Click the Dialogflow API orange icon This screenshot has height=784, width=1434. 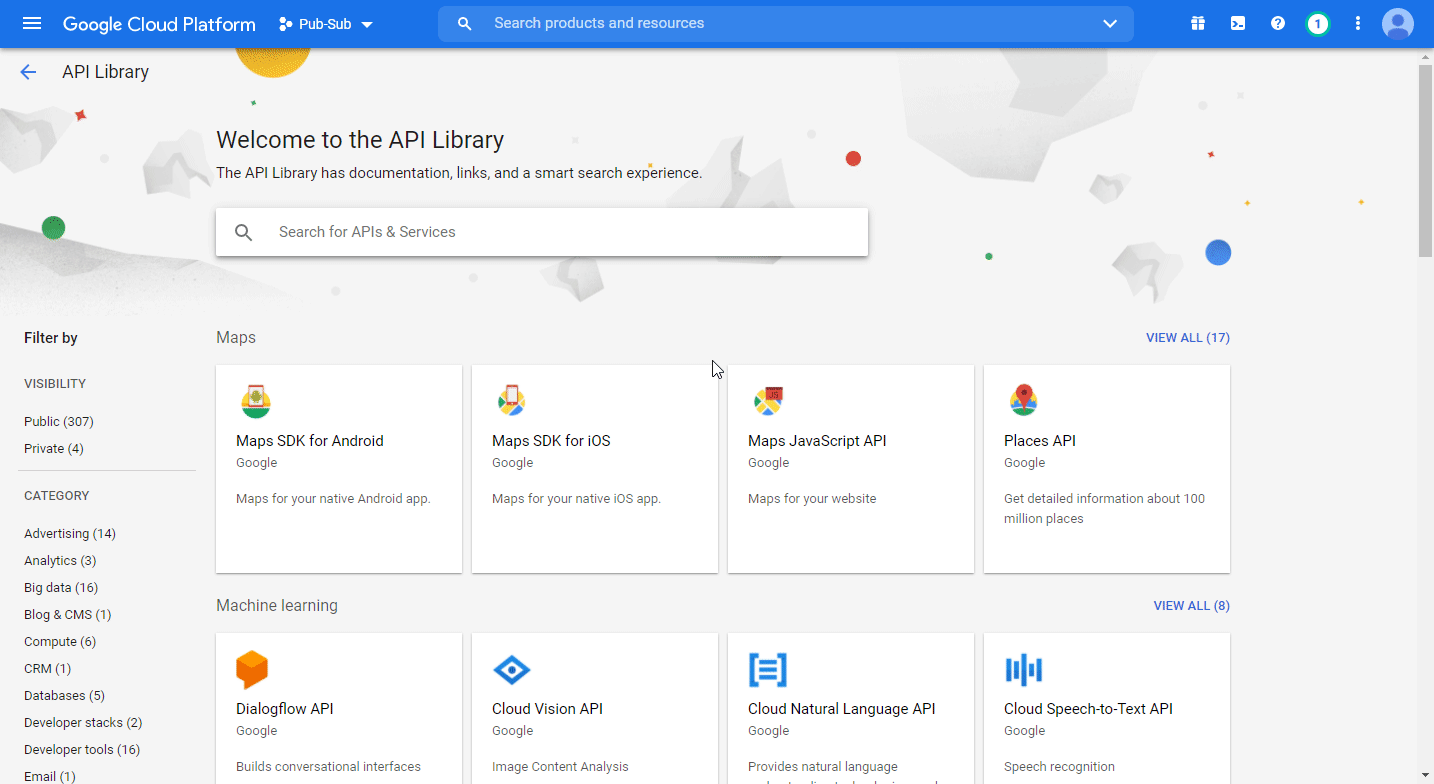[x=252, y=669]
